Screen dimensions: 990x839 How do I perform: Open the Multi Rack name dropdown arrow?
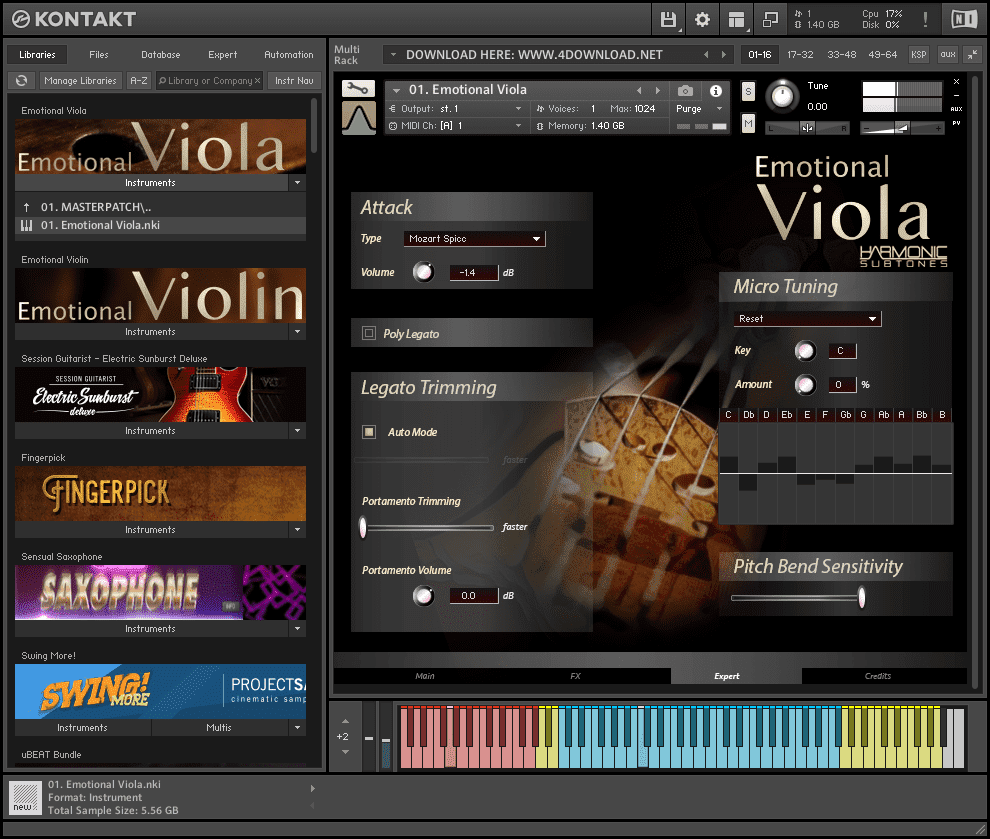[393, 55]
